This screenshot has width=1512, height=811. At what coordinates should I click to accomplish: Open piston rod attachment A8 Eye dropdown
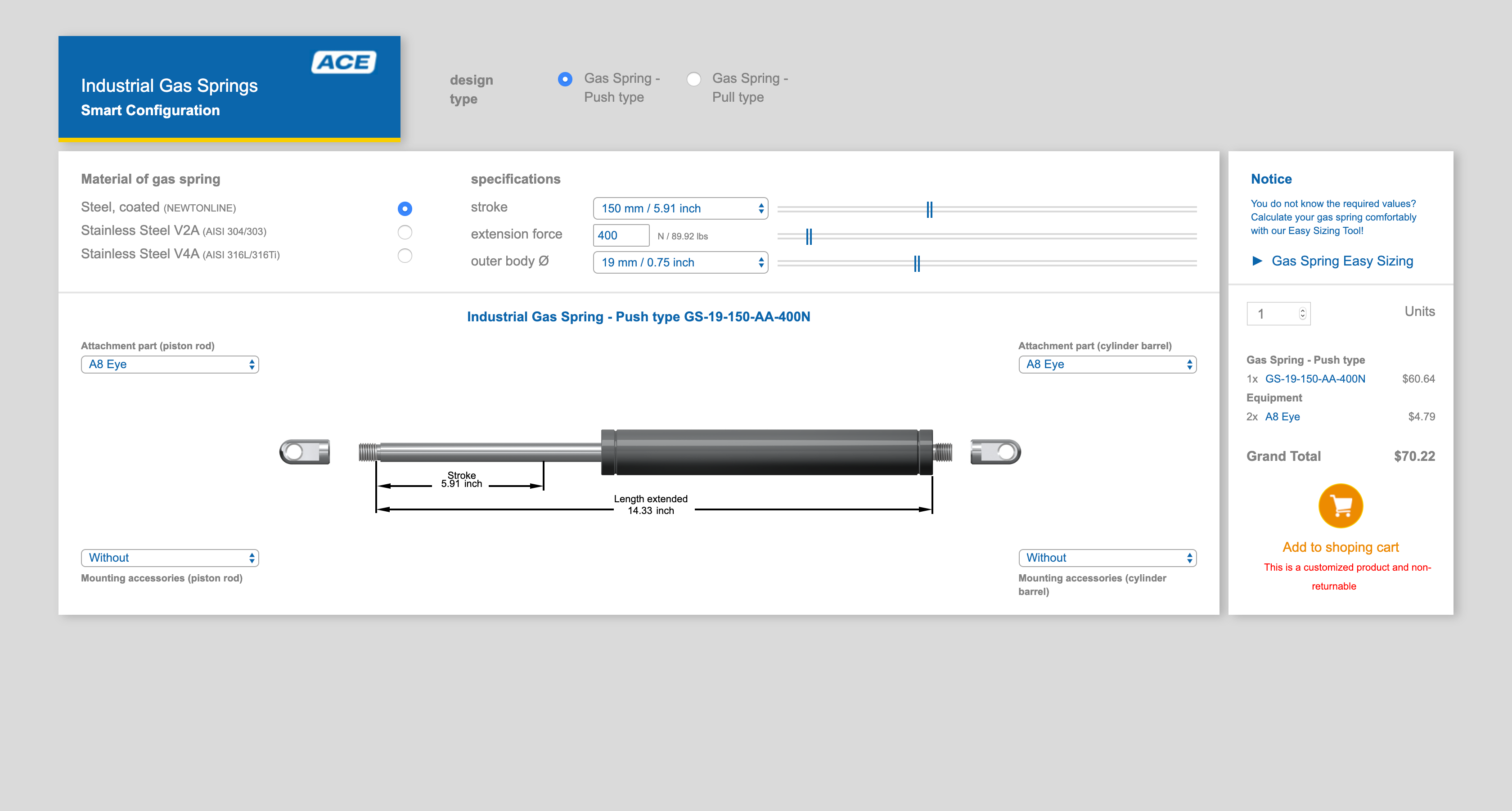pyautogui.click(x=170, y=365)
